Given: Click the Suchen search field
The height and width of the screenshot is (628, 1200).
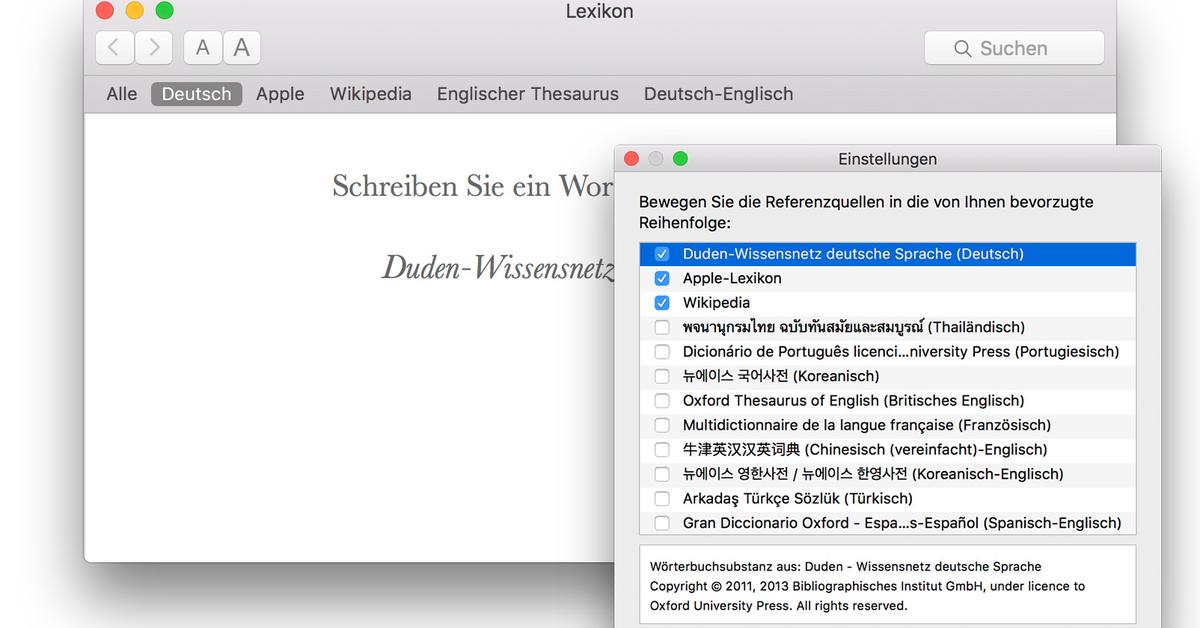Looking at the screenshot, I should pos(1014,48).
